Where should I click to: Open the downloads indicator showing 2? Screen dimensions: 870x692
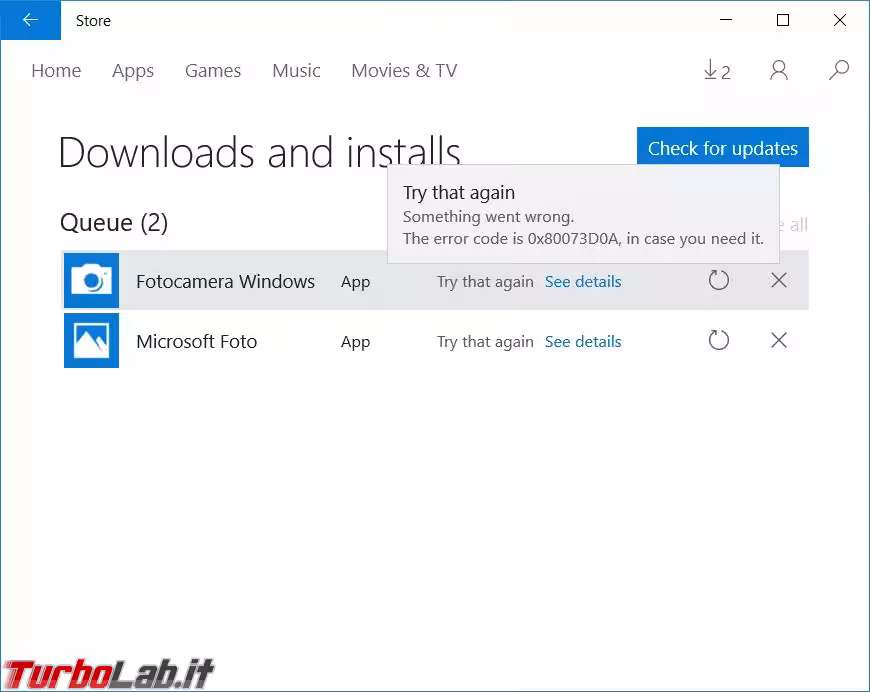coord(716,71)
